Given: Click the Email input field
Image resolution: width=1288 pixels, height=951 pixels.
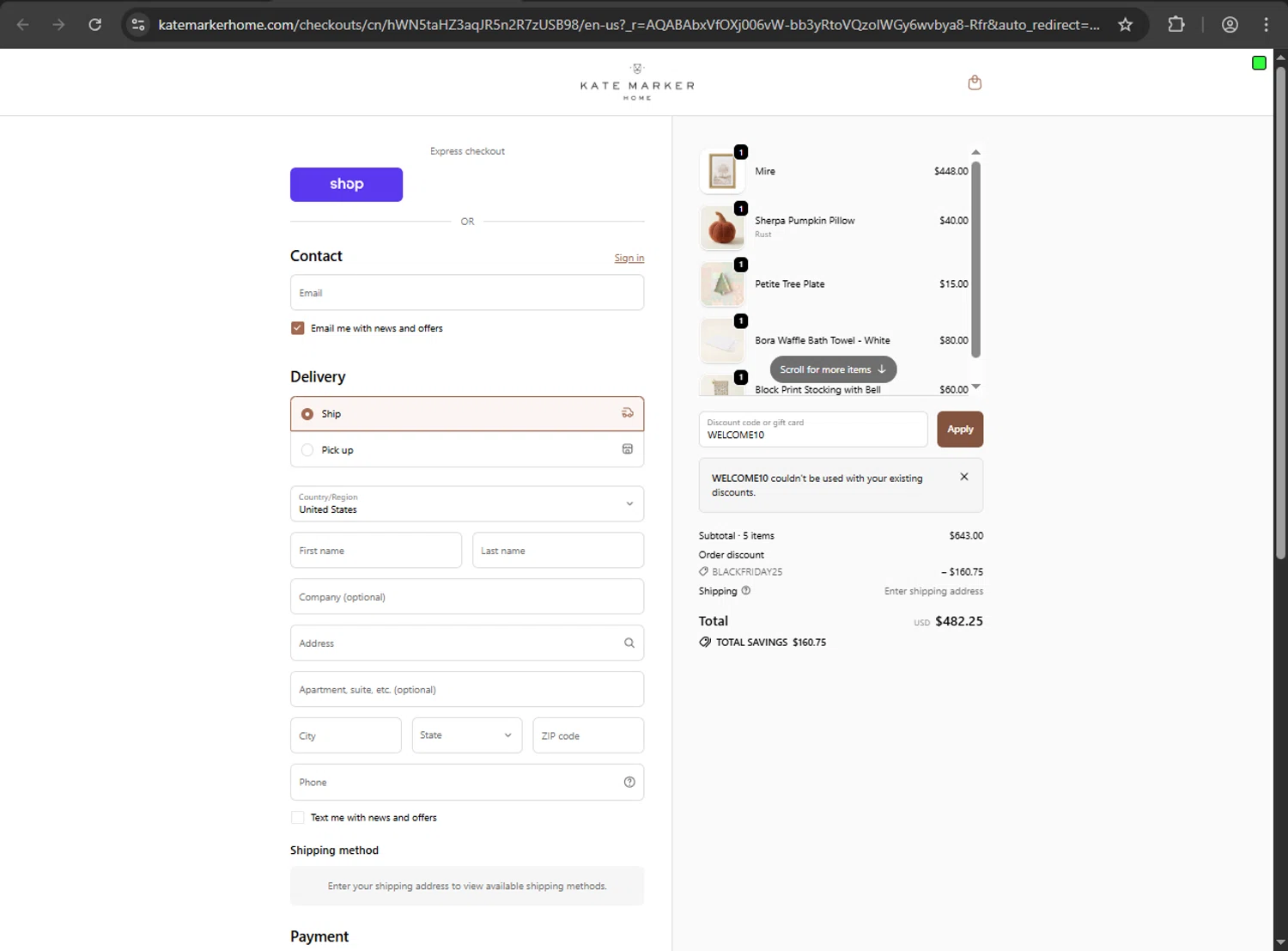Looking at the screenshot, I should tap(467, 293).
